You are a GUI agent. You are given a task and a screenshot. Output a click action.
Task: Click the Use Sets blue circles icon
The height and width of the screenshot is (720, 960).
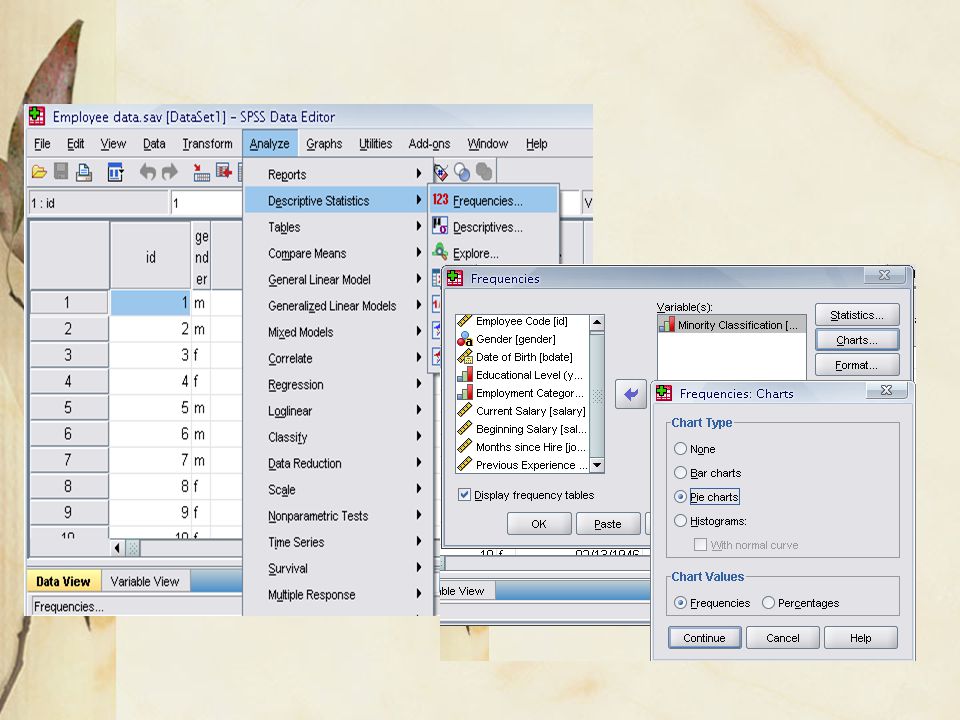coord(462,172)
